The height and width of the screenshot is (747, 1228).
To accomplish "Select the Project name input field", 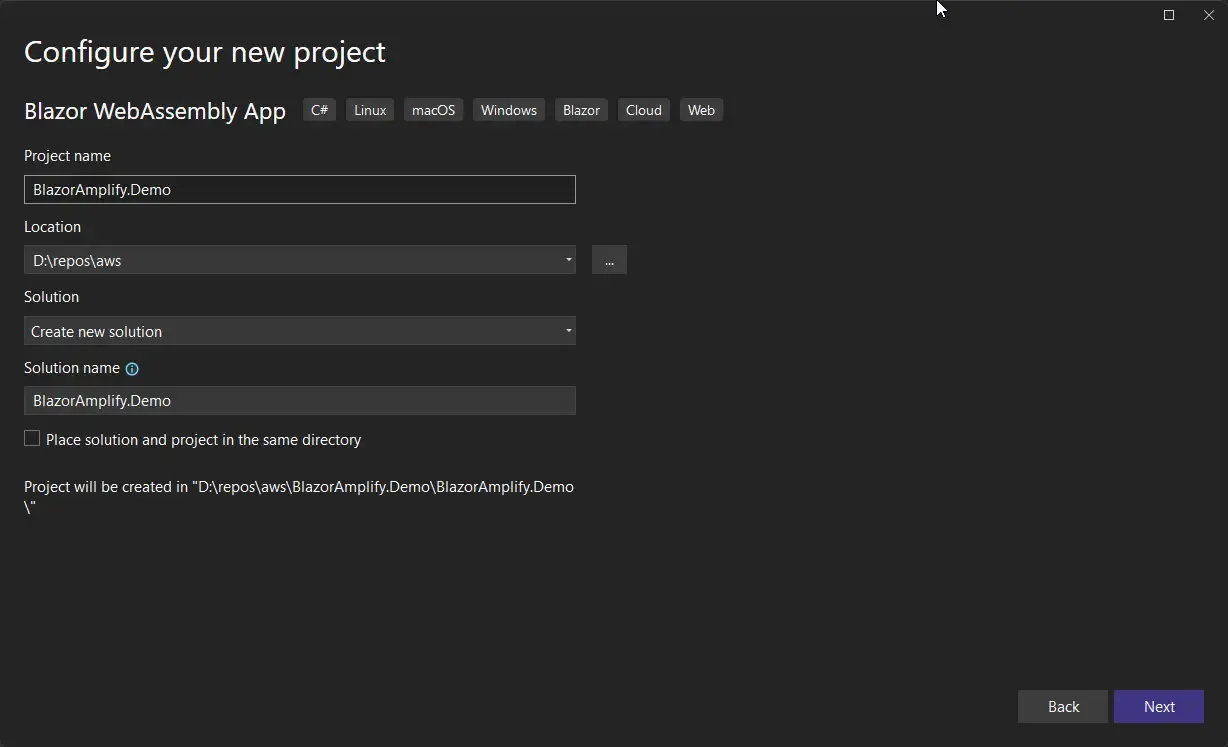I will (300, 189).
